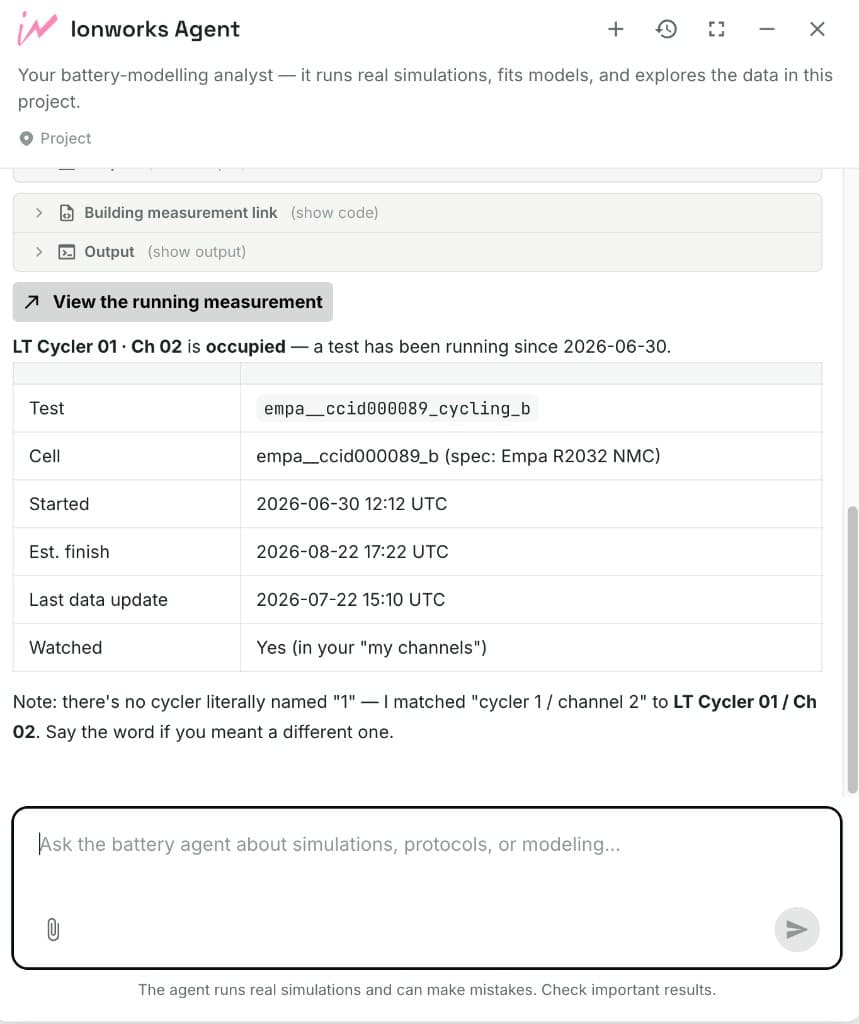The width and height of the screenshot is (859, 1024).
Task: Click the Cell row label
Action: (44, 456)
